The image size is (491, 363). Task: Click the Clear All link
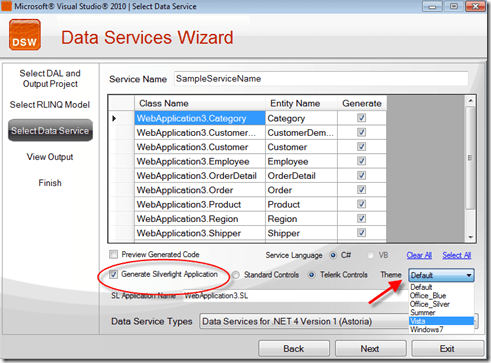tap(419, 256)
